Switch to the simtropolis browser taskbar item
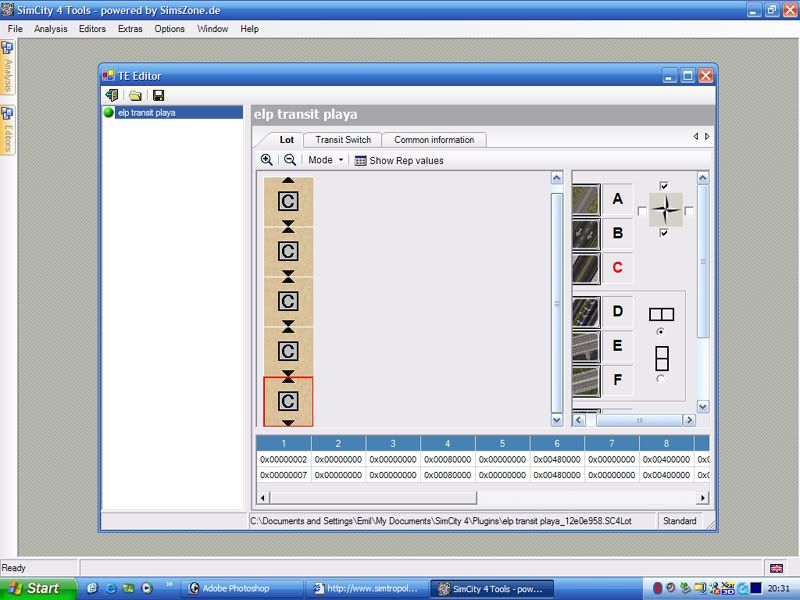 tap(366, 588)
